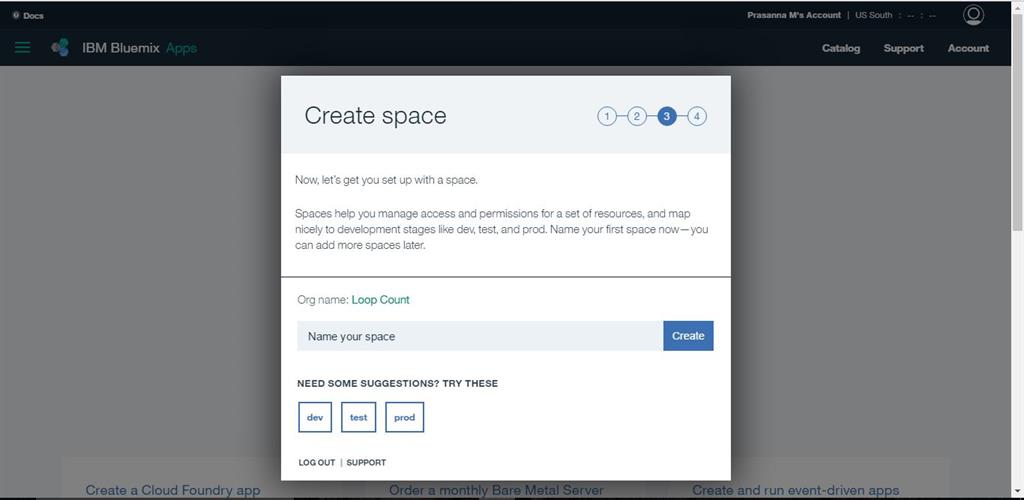Image resolution: width=1024 pixels, height=500 pixels.
Task: Click the scrollbar up arrow
Action: [x=1017, y=6]
